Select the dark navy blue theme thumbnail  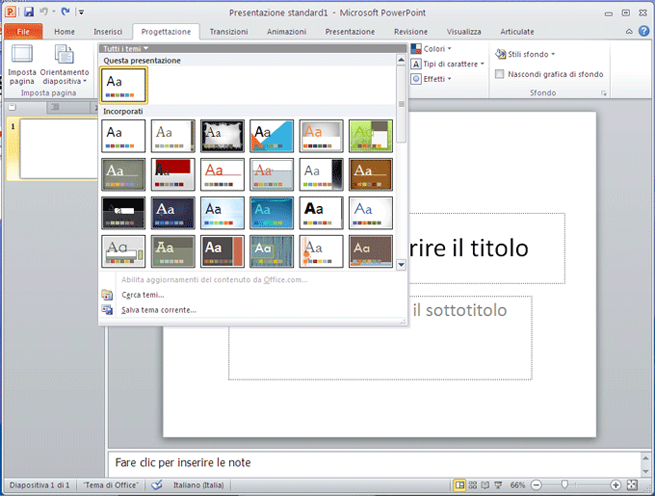click(173, 213)
